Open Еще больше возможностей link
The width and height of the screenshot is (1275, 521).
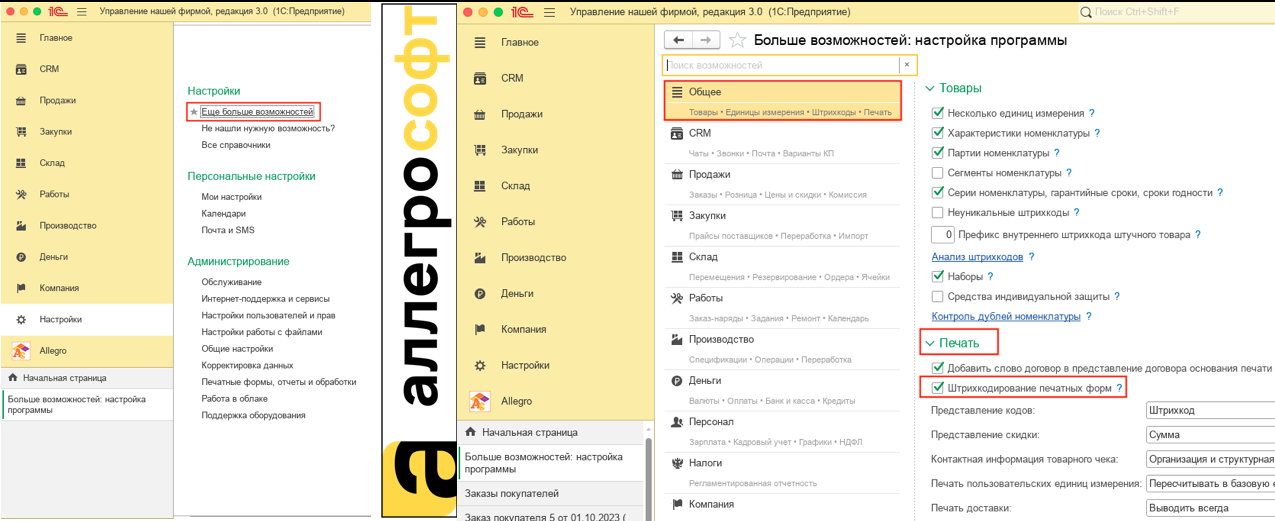coord(257,112)
